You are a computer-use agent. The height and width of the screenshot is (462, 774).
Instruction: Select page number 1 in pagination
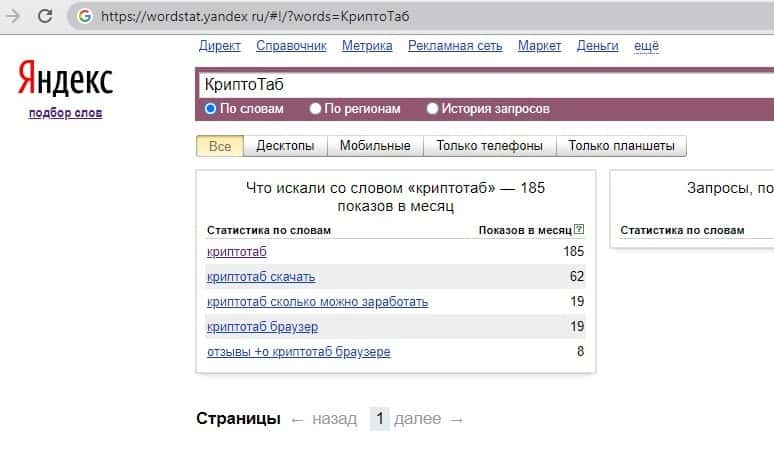click(x=380, y=419)
